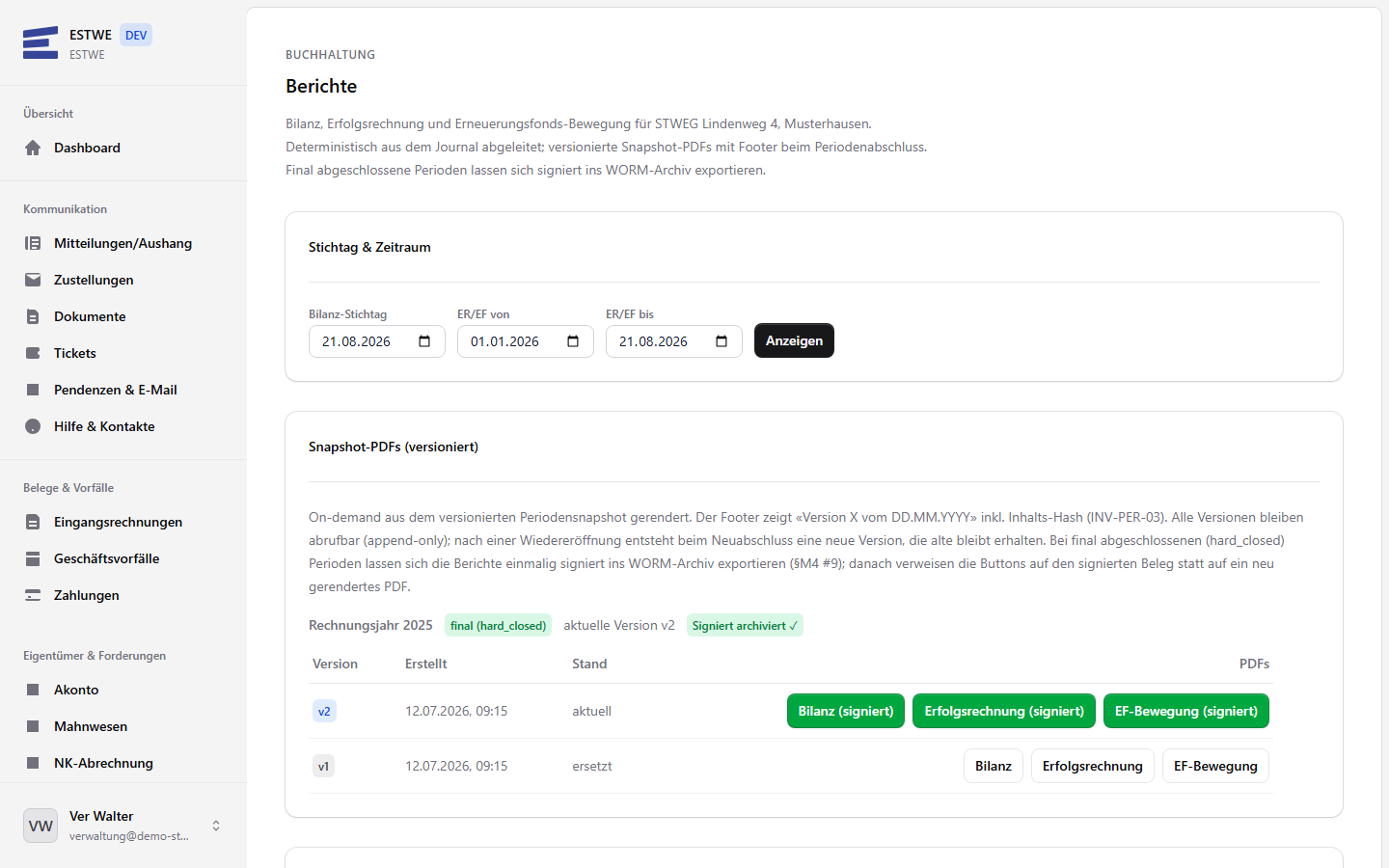Open Erfolgsrechnung (signiert) PDF
Screen dimensions: 1389x868
(x=1004, y=711)
